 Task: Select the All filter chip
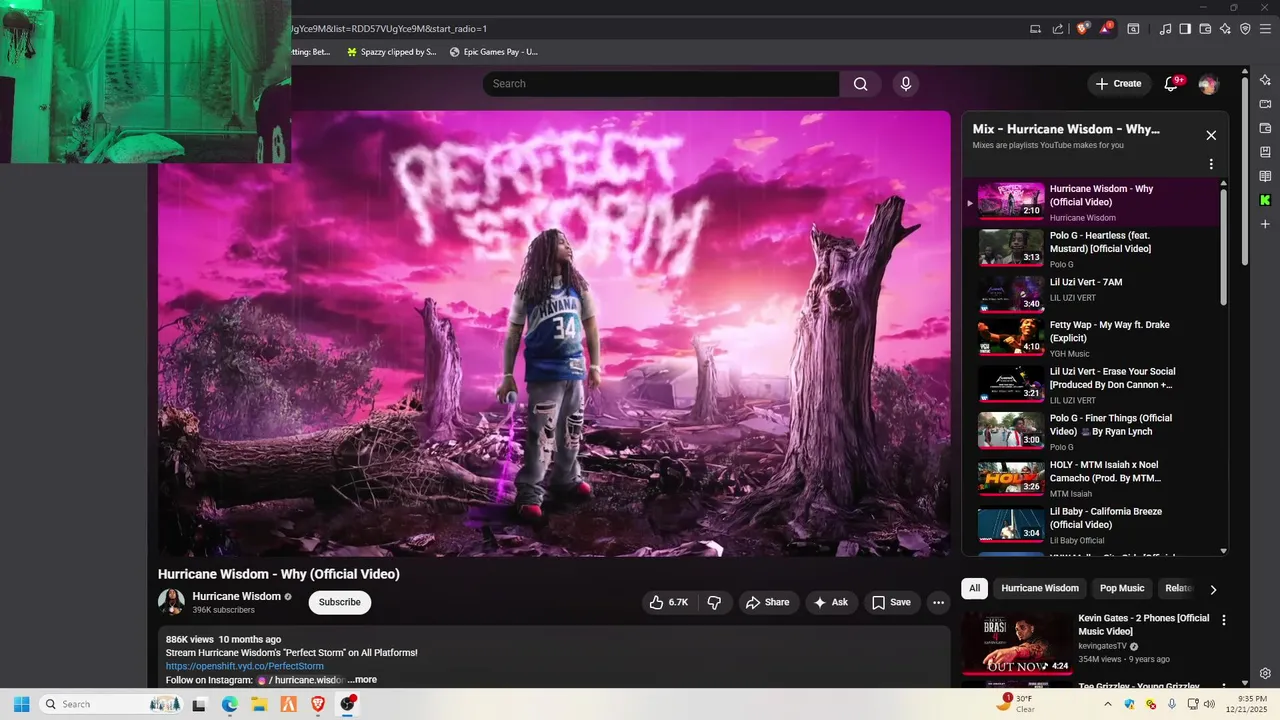[x=975, y=588]
